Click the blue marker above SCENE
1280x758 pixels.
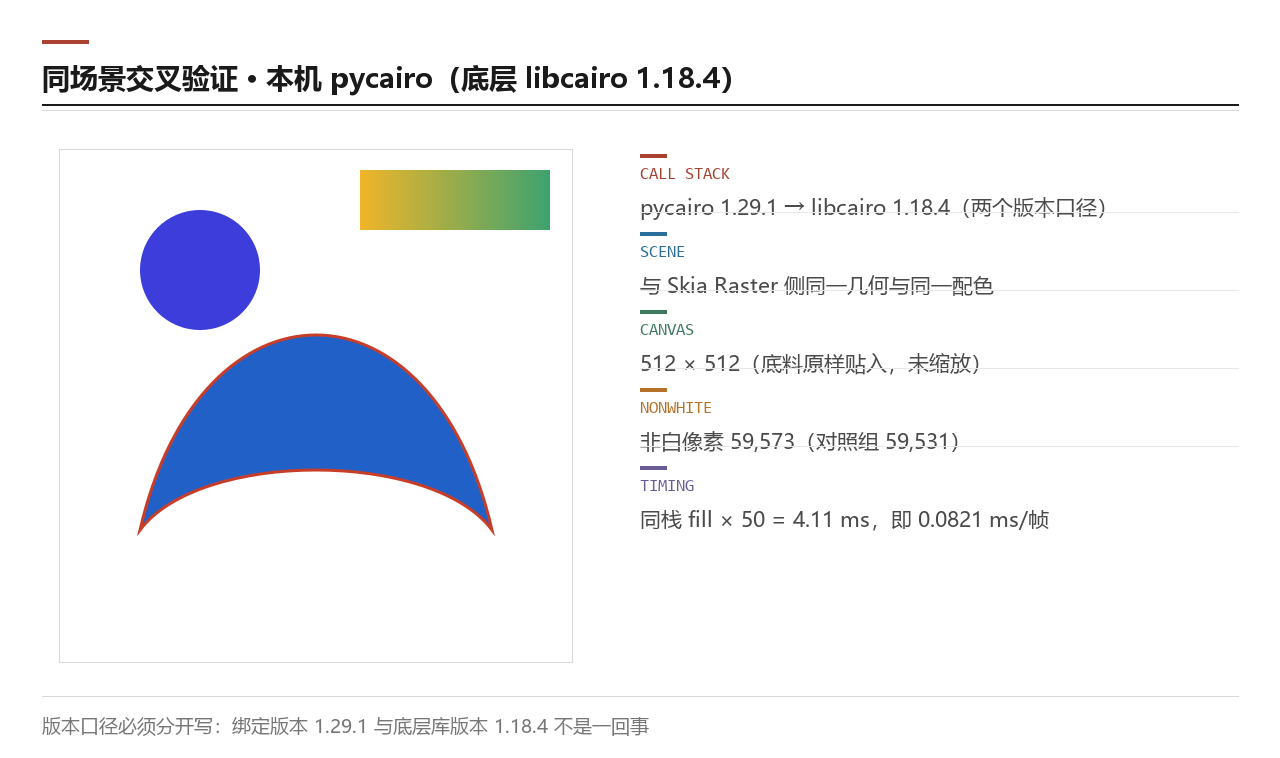tap(653, 234)
